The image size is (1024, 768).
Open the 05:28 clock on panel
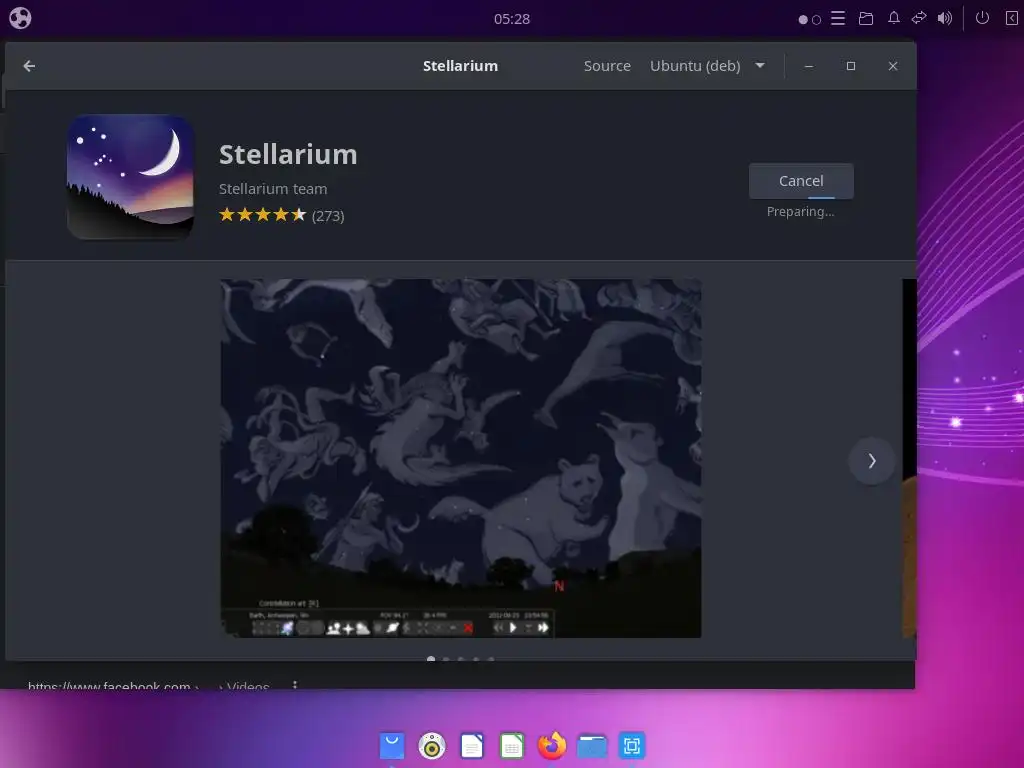click(511, 19)
